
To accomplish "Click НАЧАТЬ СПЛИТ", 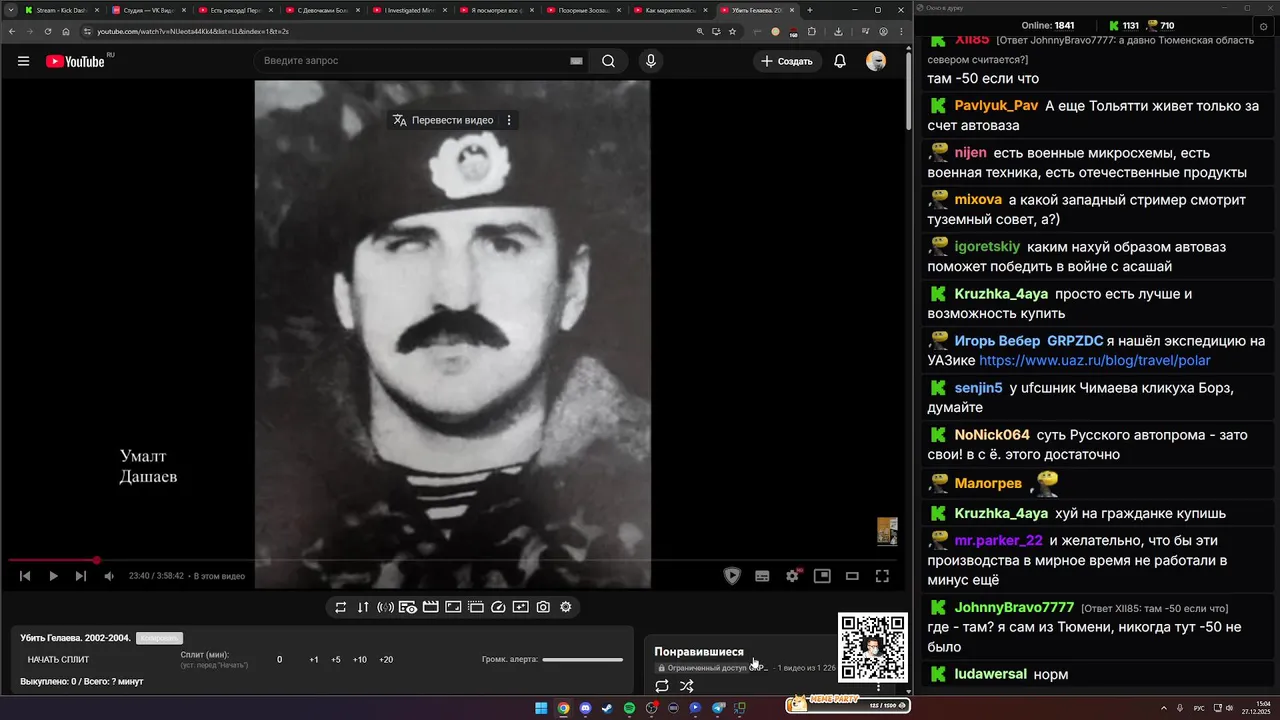I will [58, 660].
